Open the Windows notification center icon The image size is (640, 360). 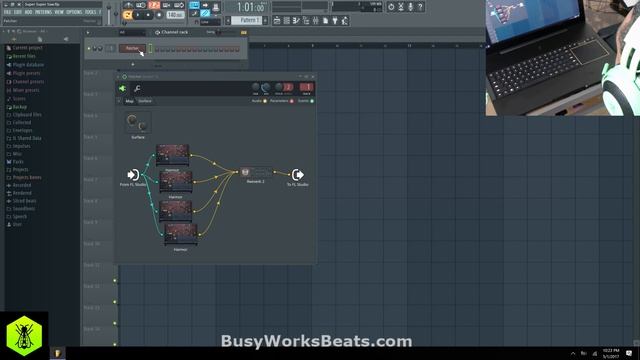tap(629, 353)
